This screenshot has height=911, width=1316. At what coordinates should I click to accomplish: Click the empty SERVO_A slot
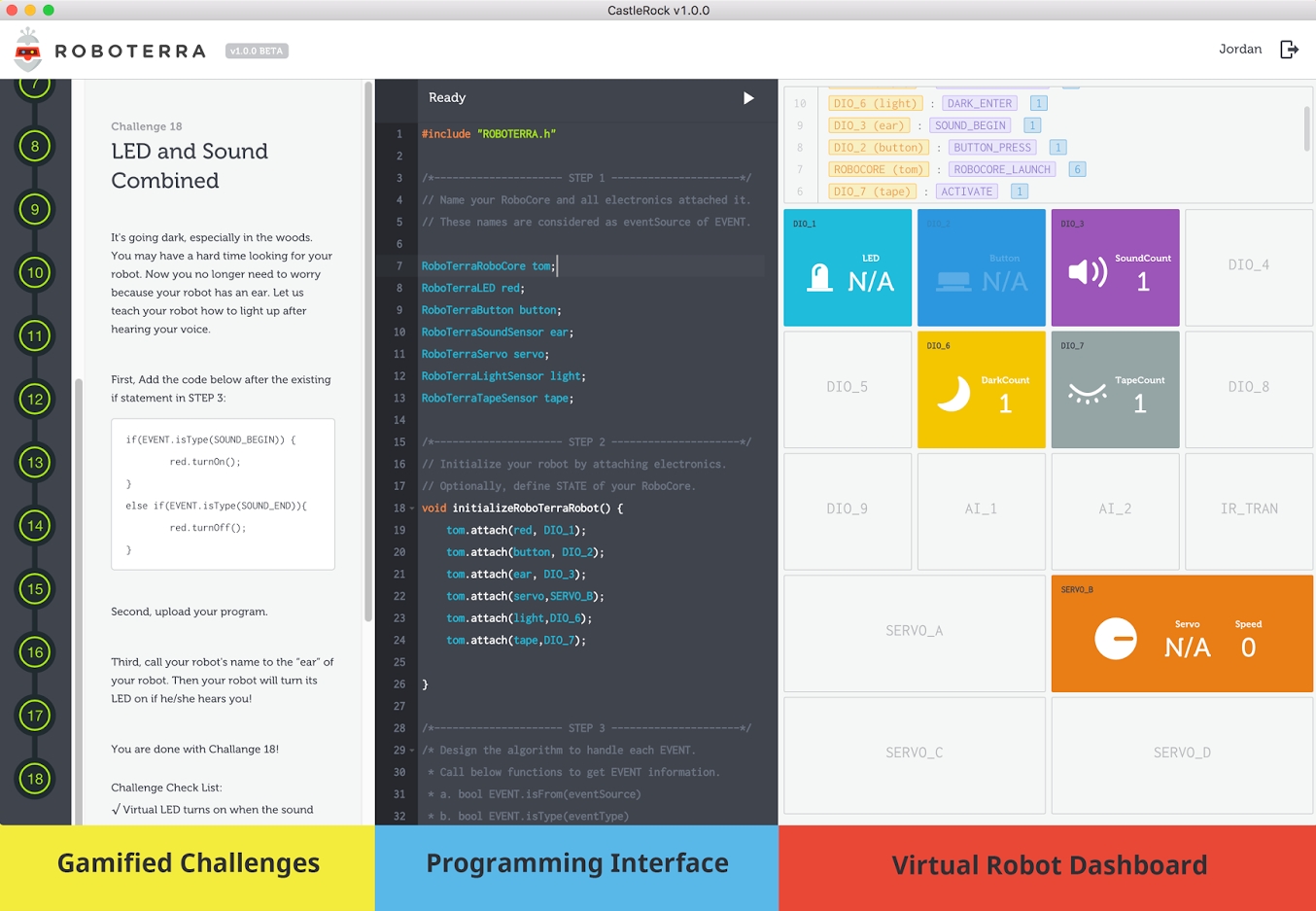915,634
